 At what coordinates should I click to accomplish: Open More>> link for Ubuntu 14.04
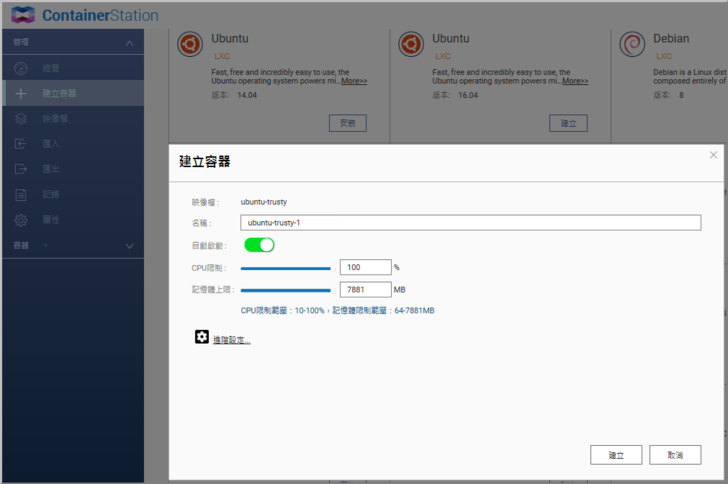click(354, 81)
